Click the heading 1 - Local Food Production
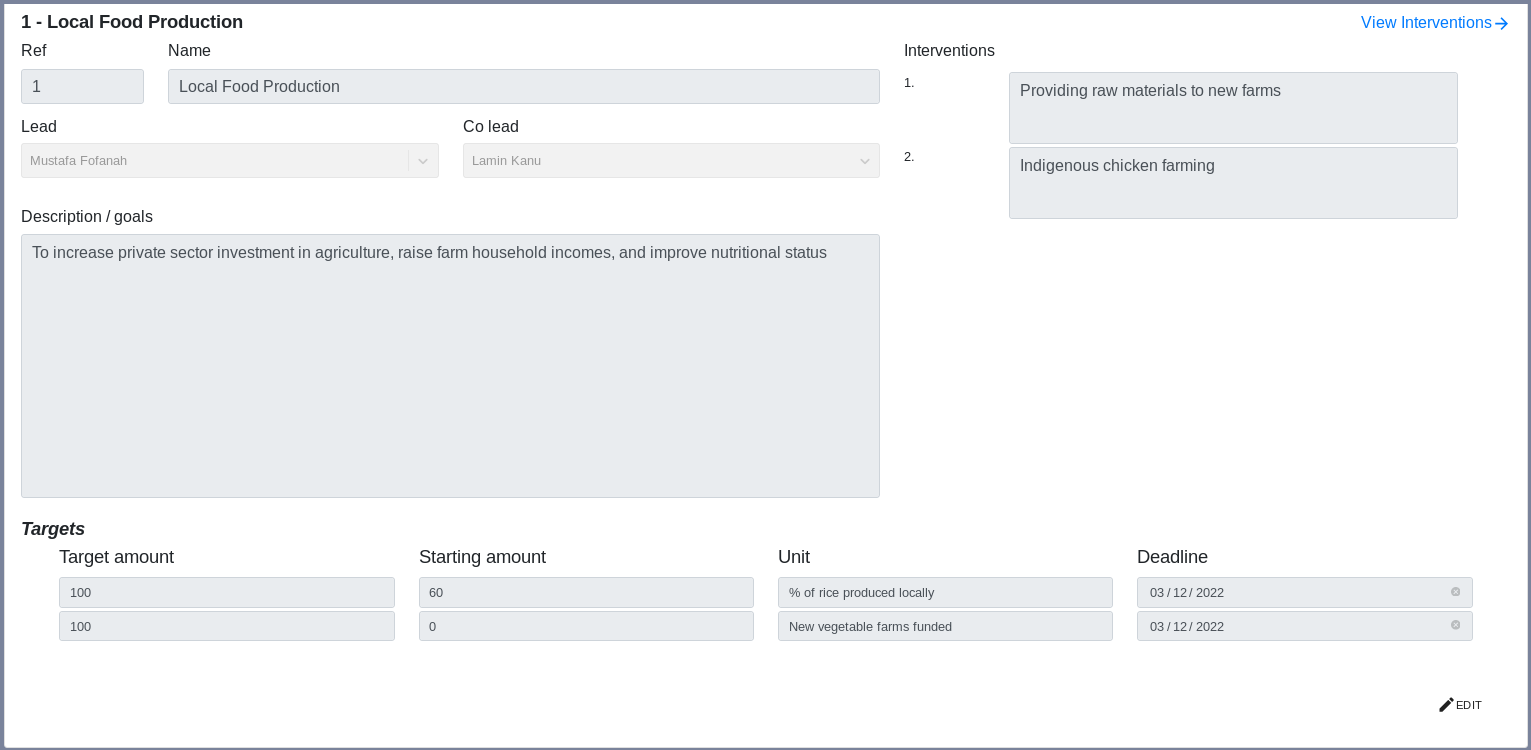 (x=132, y=22)
